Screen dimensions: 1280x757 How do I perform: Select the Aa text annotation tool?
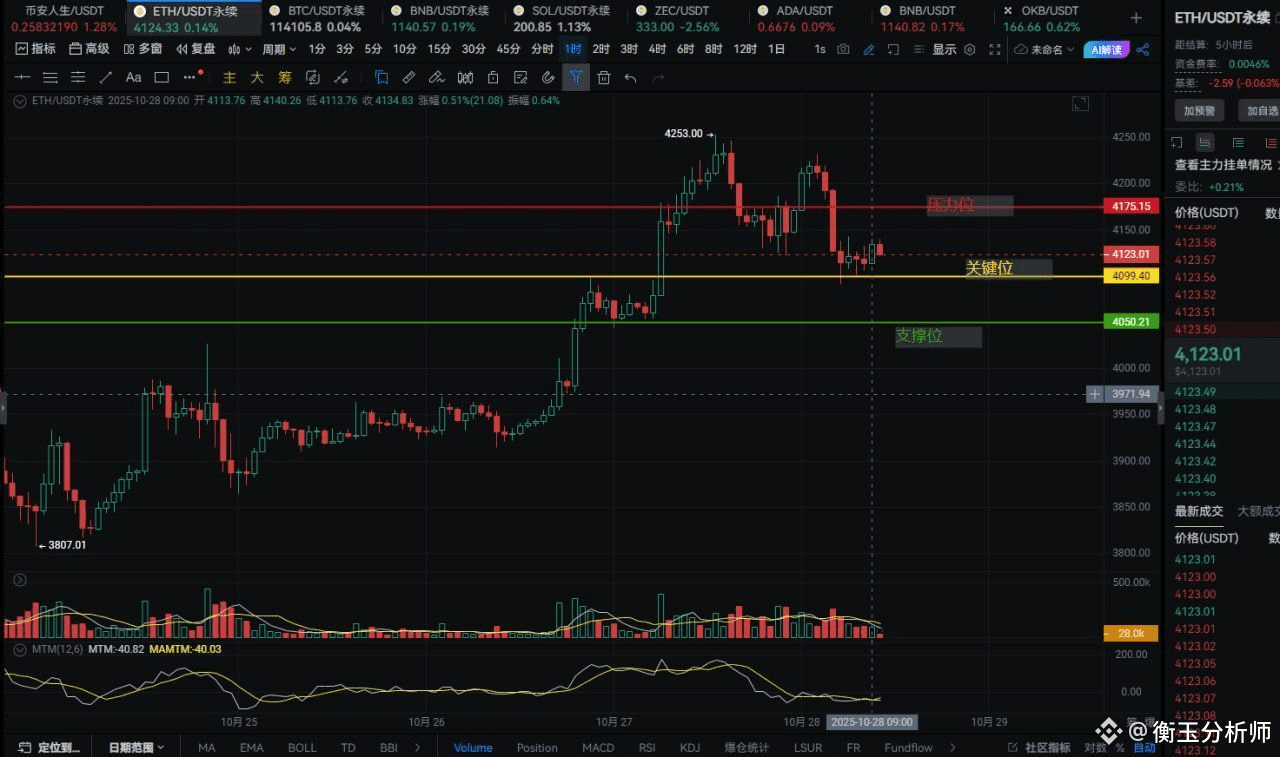[x=133, y=77]
